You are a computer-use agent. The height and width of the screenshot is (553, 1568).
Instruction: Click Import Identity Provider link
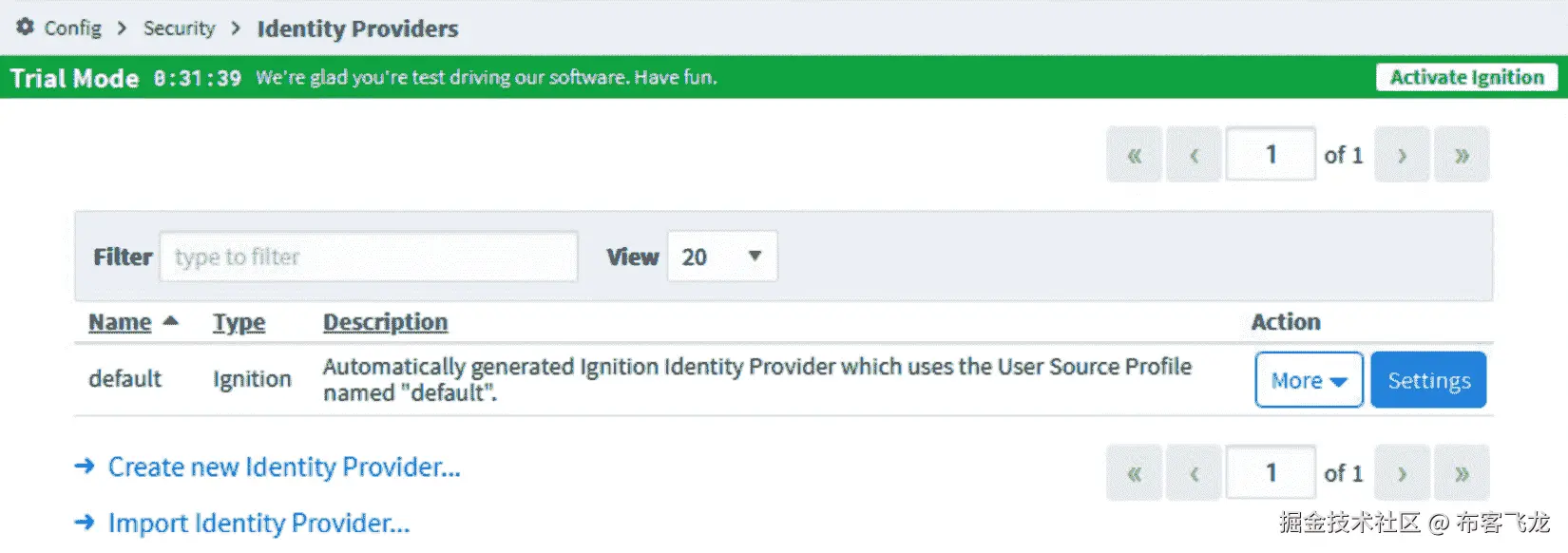pyautogui.click(x=258, y=523)
